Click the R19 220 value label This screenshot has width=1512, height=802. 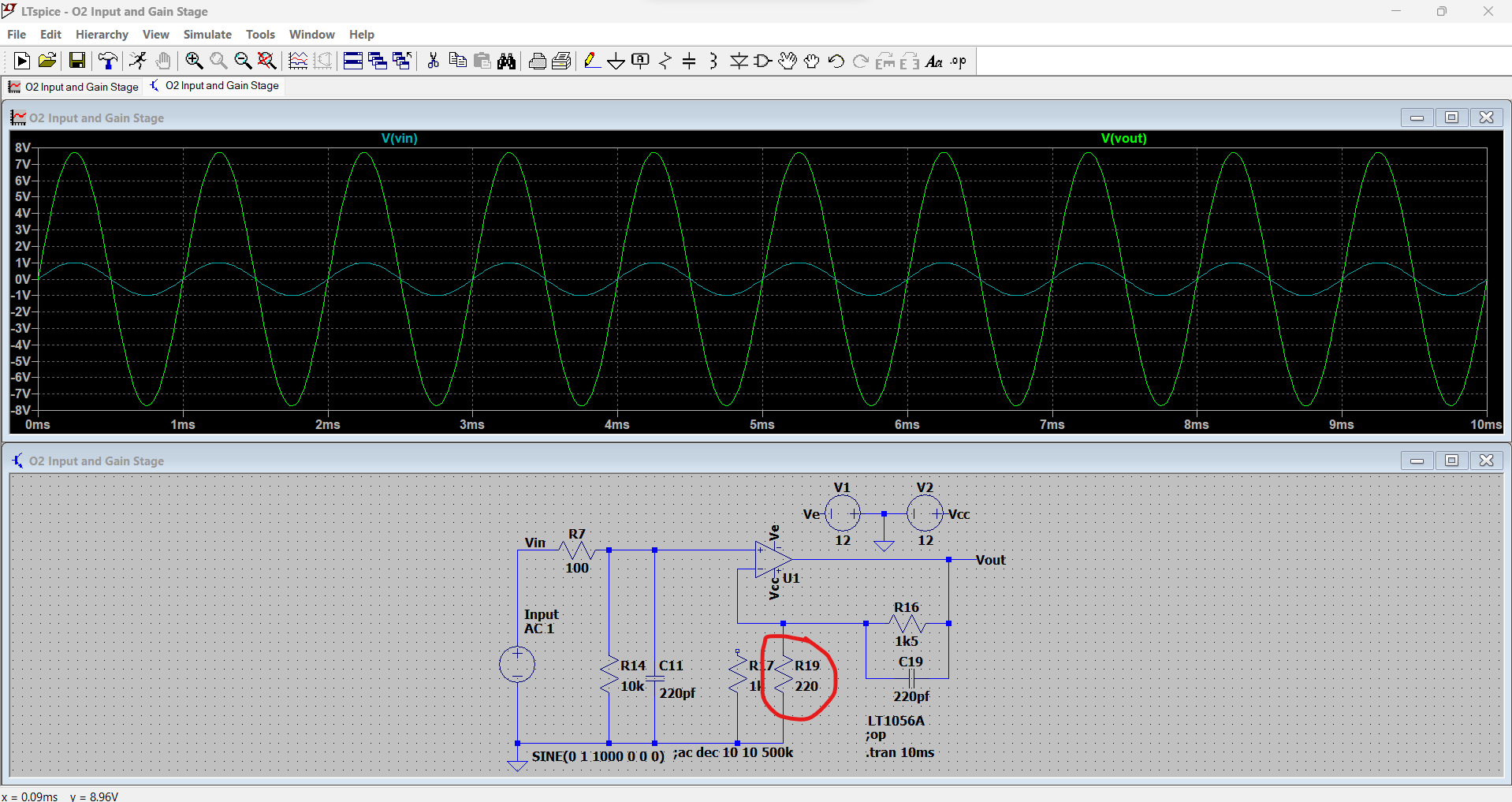click(806, 686)
